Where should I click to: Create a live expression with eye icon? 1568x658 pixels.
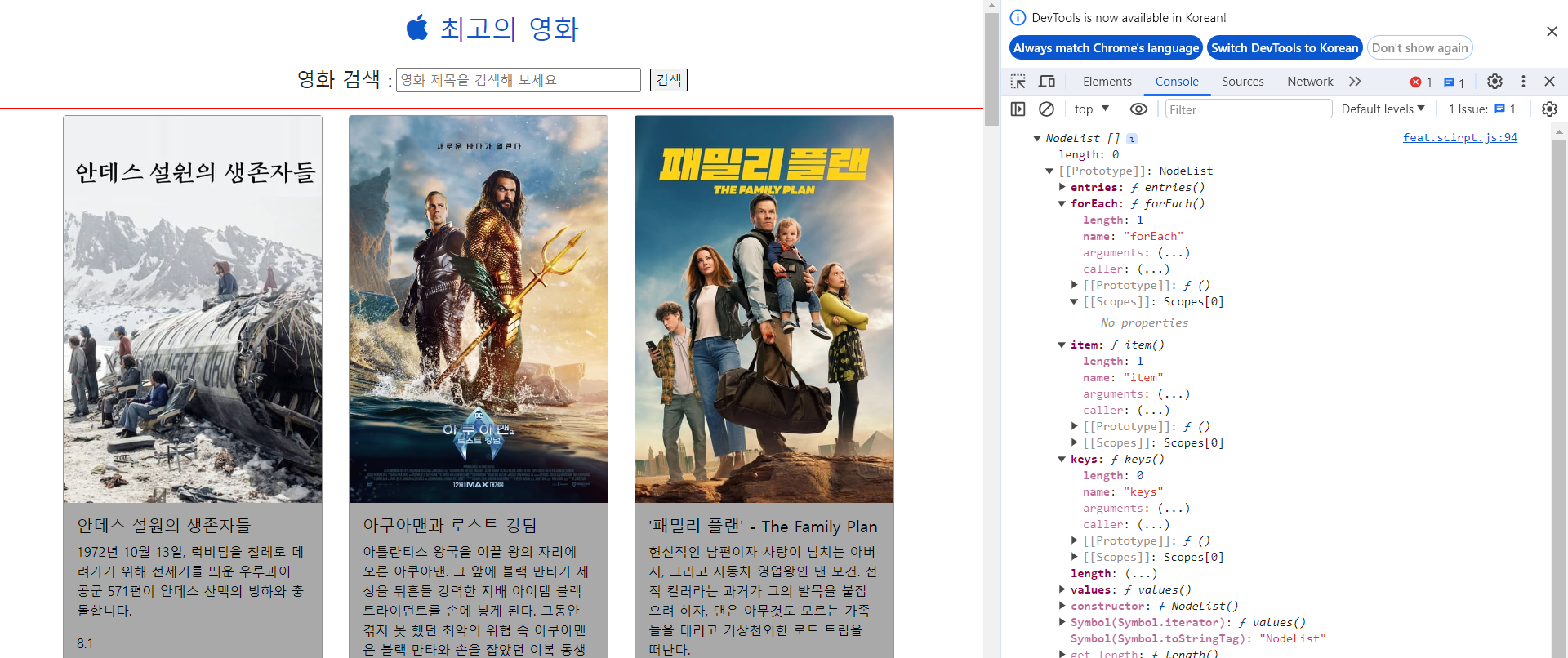click(x=1138, y=109)
